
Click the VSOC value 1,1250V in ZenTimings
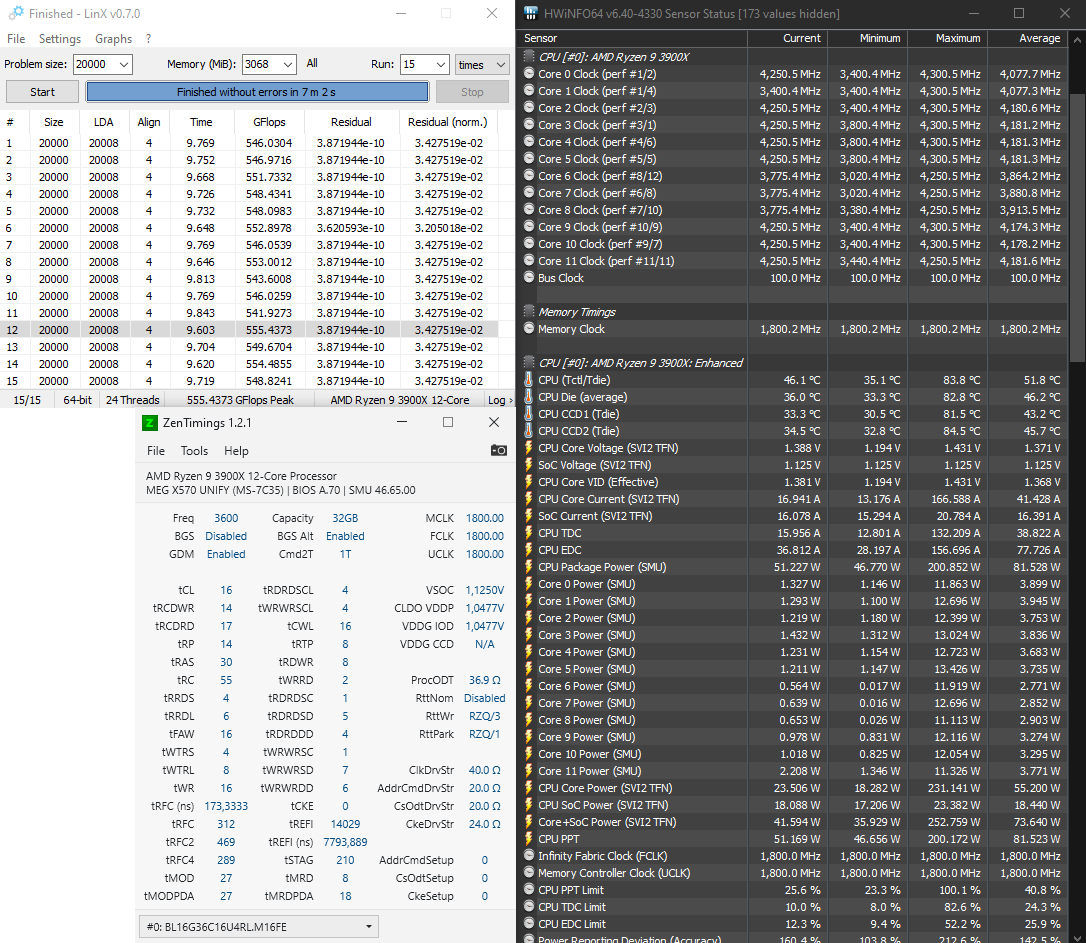click(x=485, y=590)
